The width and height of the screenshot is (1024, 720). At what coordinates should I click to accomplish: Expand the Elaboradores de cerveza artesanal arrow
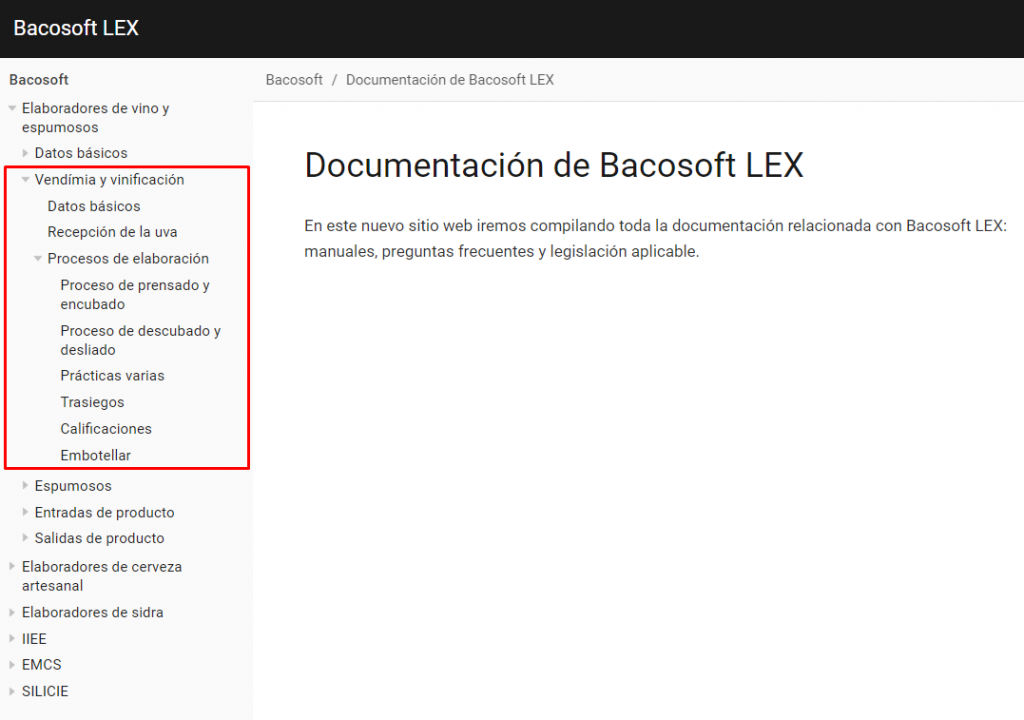12,566
